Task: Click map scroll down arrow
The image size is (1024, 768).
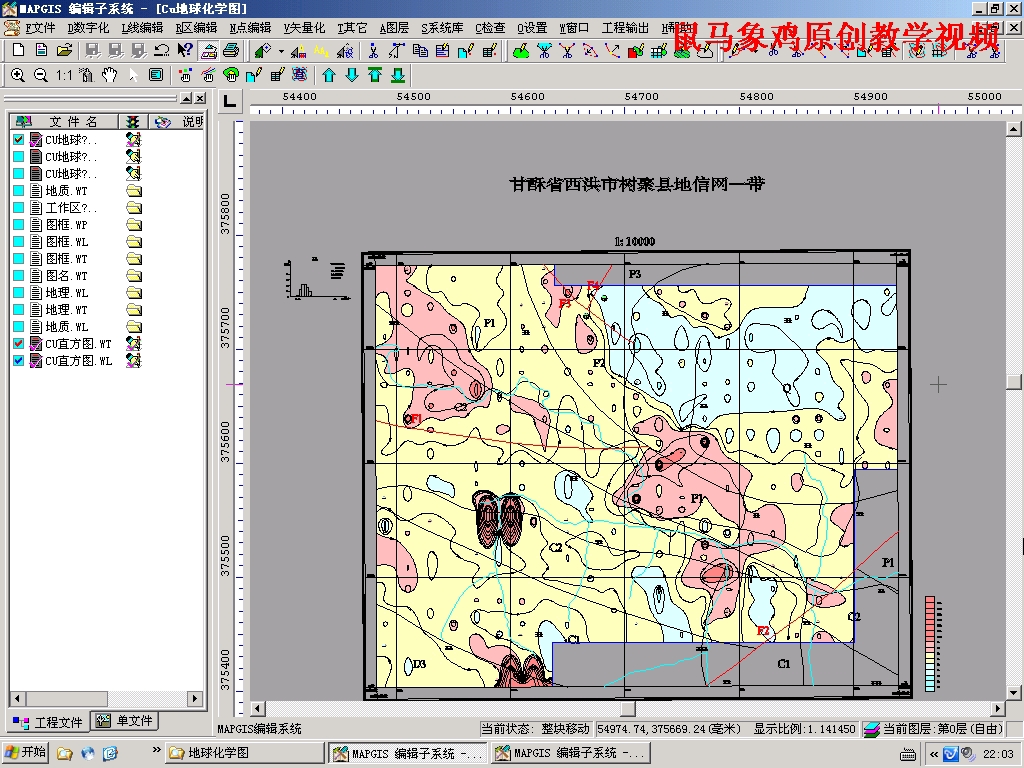Action: (x=1014, y=692)
